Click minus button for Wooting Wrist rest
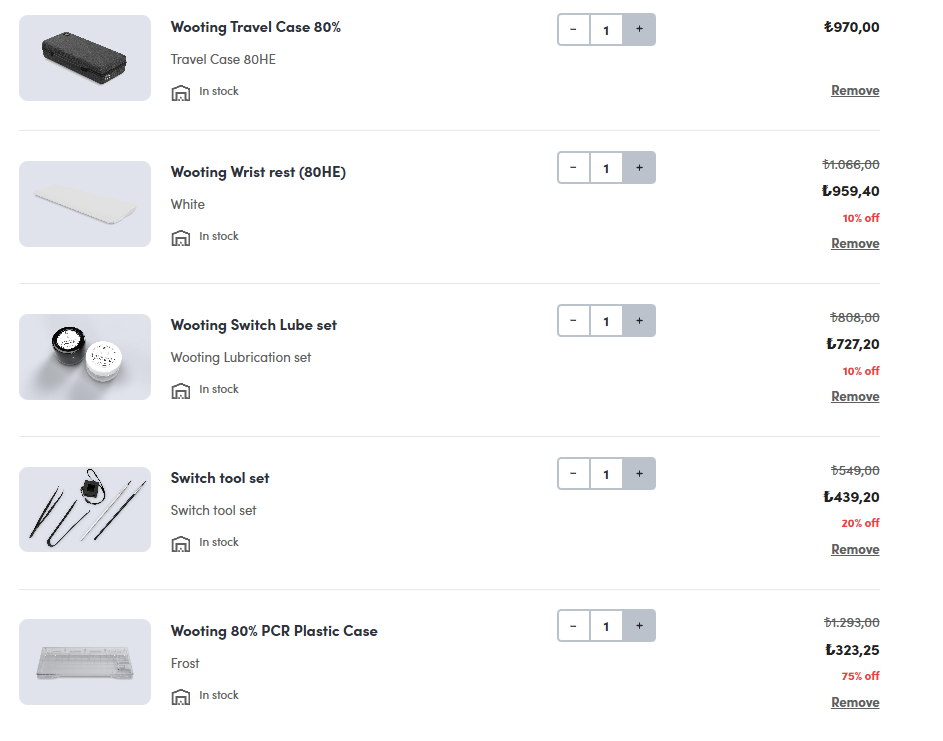 coord(573,168)
